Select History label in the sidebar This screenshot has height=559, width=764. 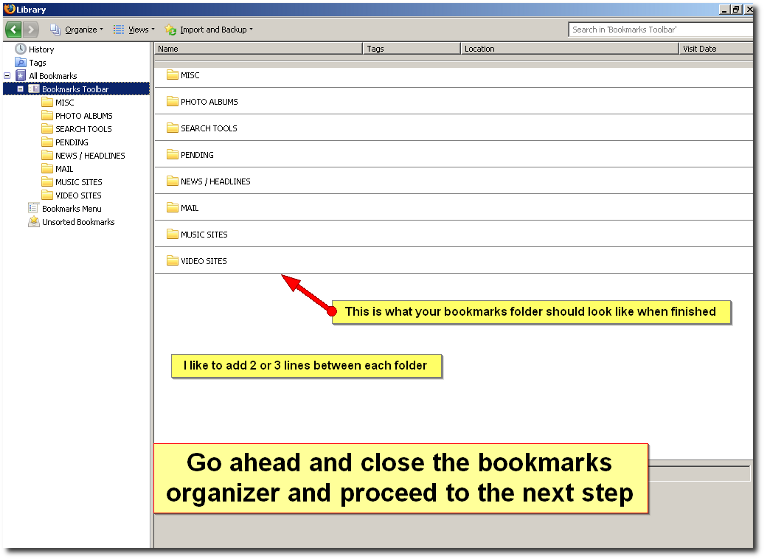click(x=41, y=49)
